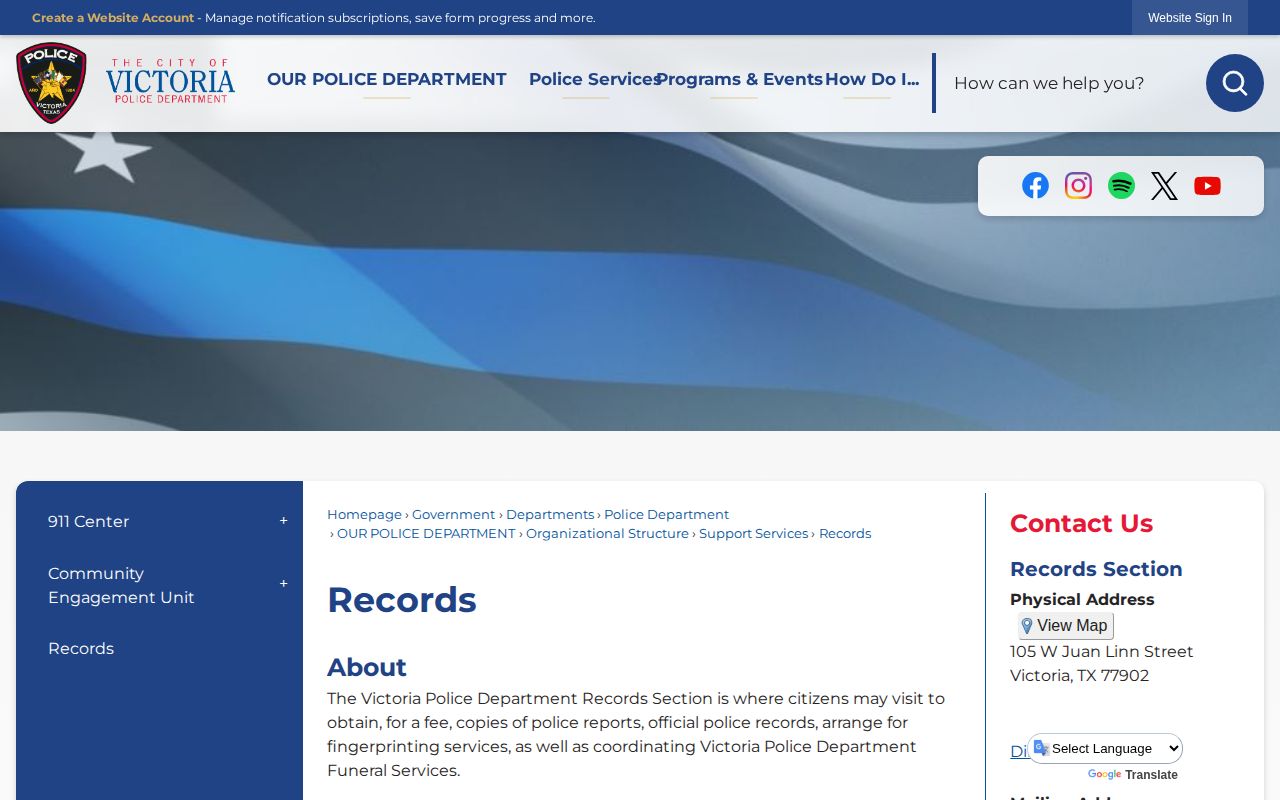
Task: Go to Homepage breadcrumb
Action: (x=364, y=515)
